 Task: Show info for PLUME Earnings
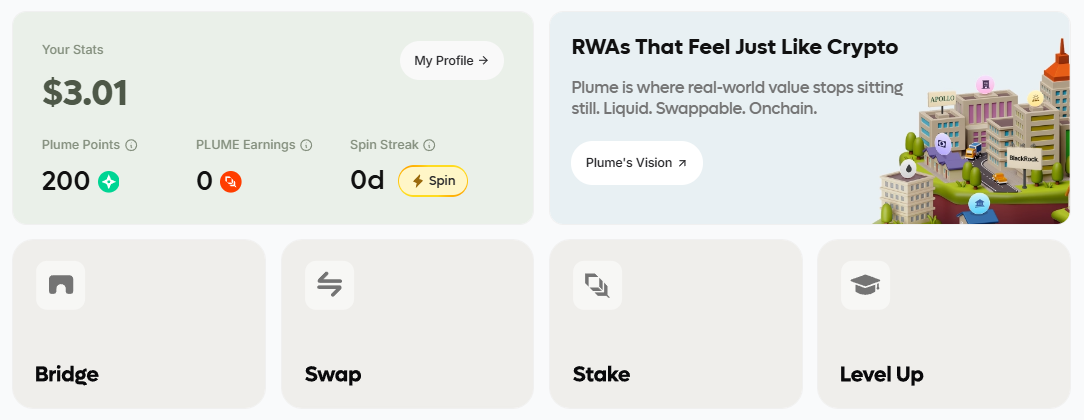coord(306,145)
